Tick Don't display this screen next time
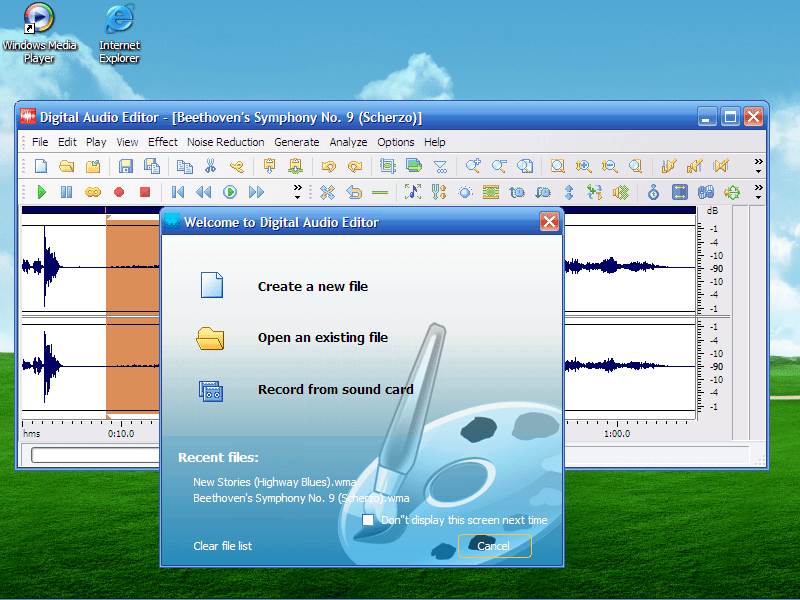This screenshot has width=800, height=600. pos(368,520)
